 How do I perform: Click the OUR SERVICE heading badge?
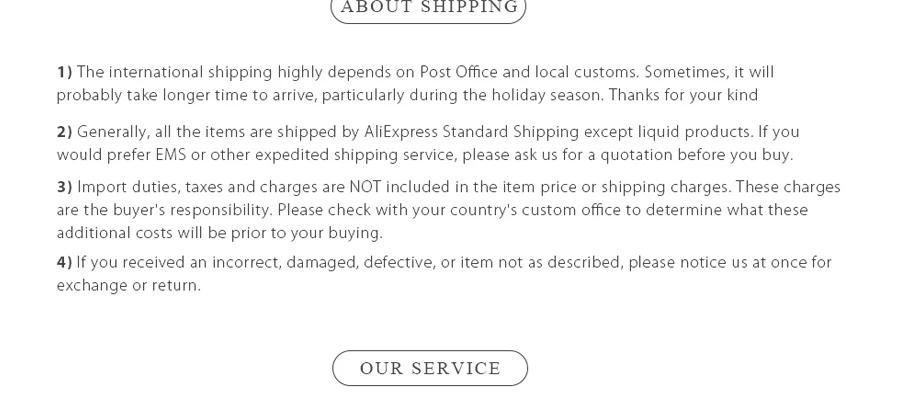click(x=430, y=368)
